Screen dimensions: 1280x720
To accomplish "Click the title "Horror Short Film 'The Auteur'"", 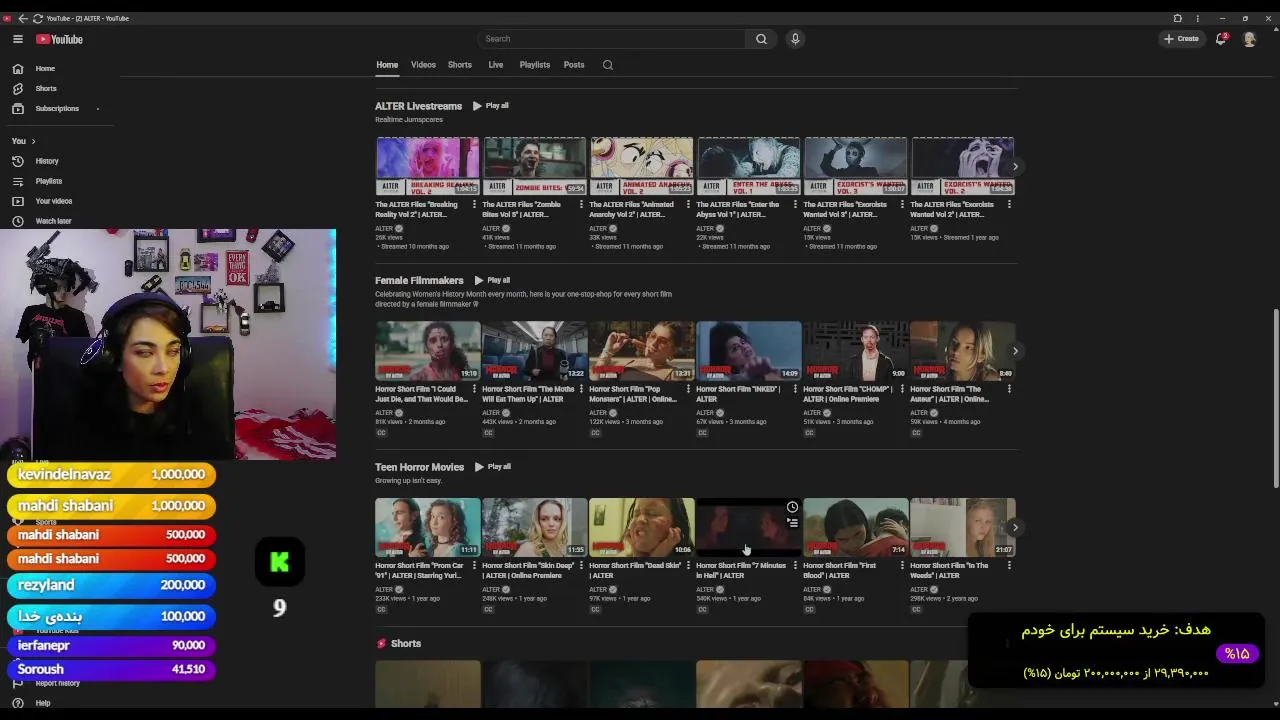I will 949,394.
